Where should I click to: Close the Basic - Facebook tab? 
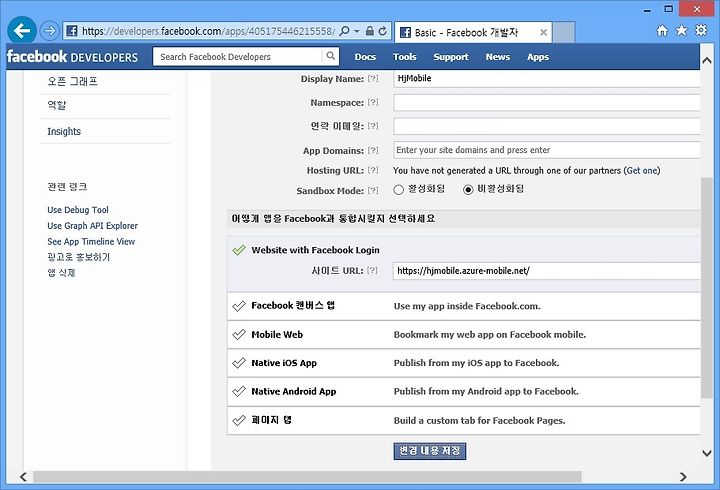[x=543, y=32]
